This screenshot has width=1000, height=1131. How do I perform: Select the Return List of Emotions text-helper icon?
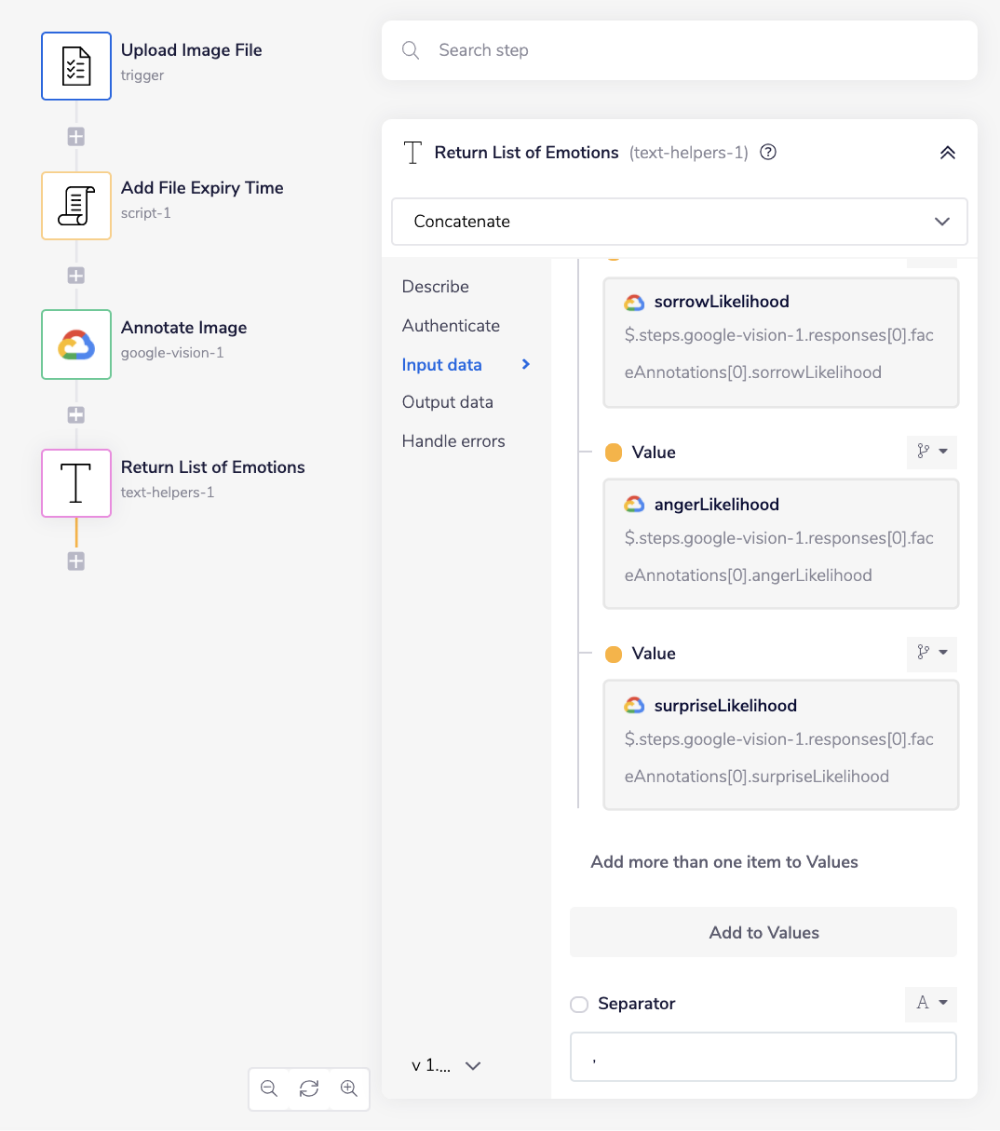click(76, 483)
